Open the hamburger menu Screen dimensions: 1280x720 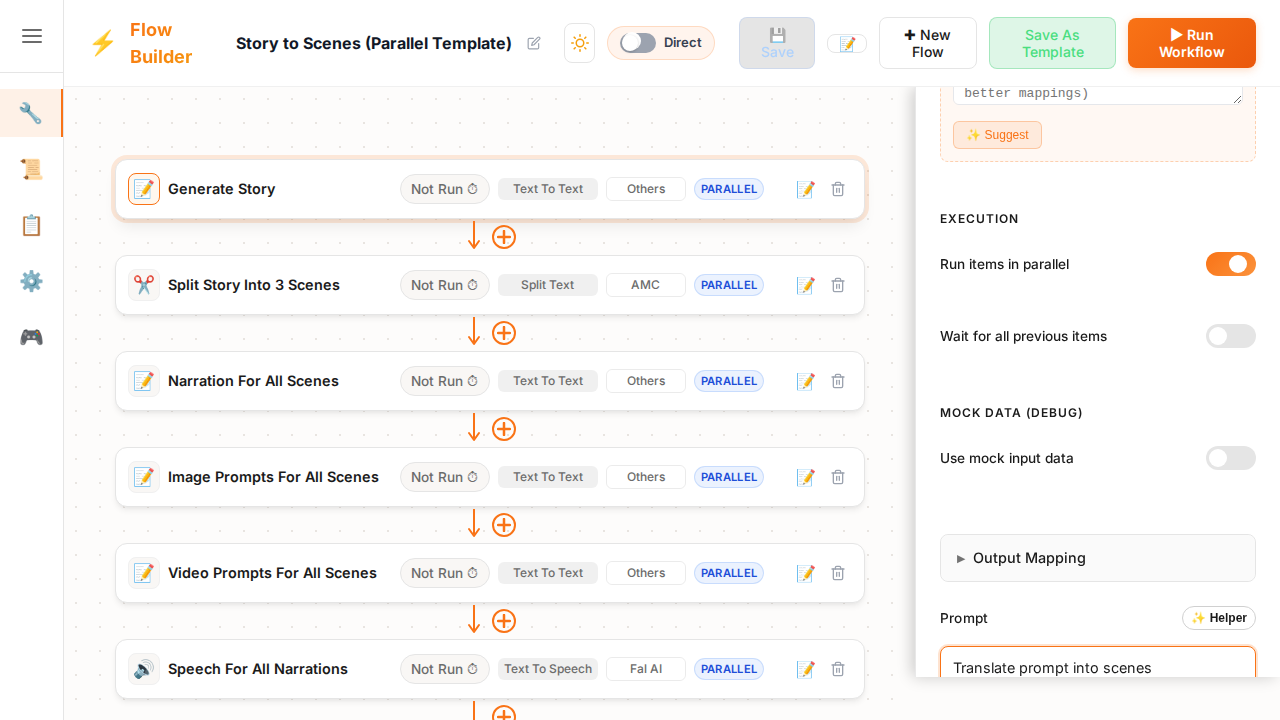(x=32, y=36)
